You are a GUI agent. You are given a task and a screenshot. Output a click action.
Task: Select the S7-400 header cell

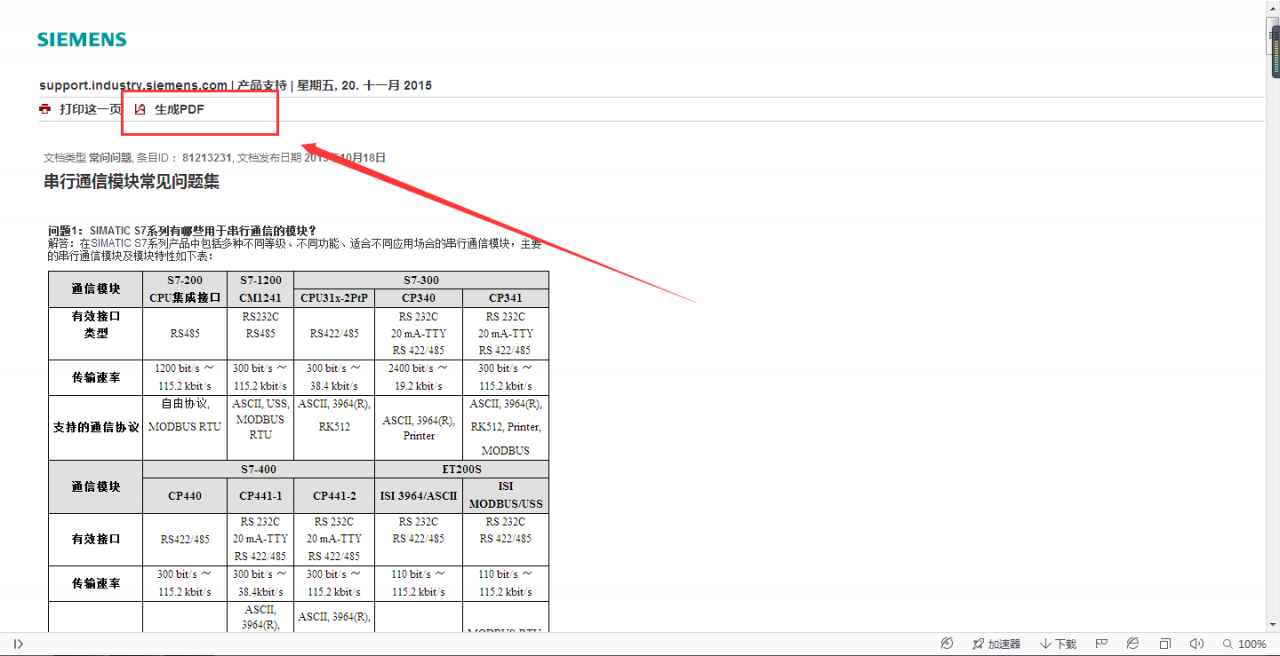coord(258,469)
